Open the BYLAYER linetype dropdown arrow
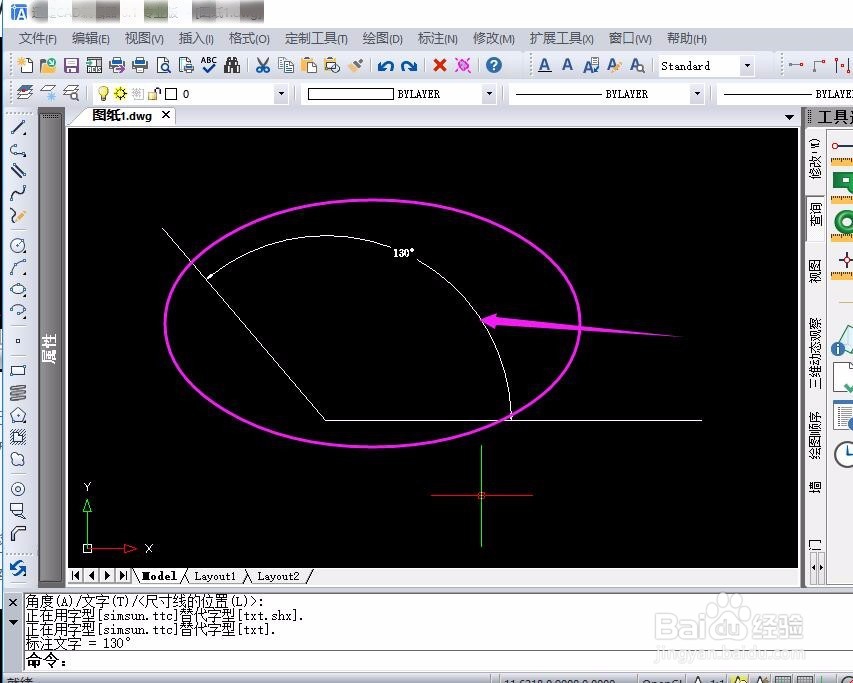Image resolution: width=853 pixels, height=683 pixels. point(697,94)
